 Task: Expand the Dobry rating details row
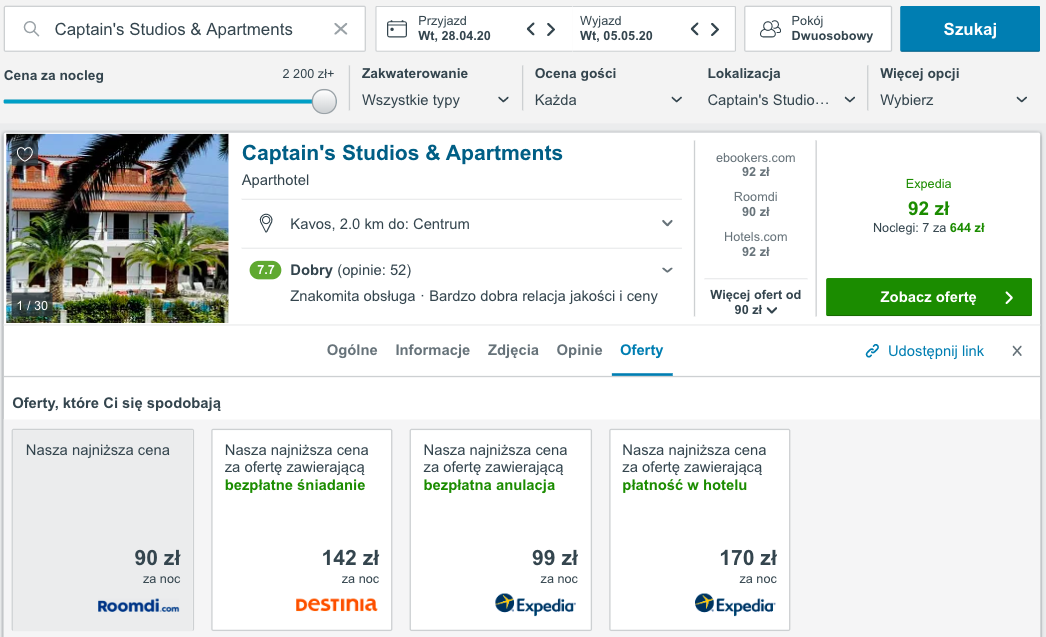tap(462, 270)
